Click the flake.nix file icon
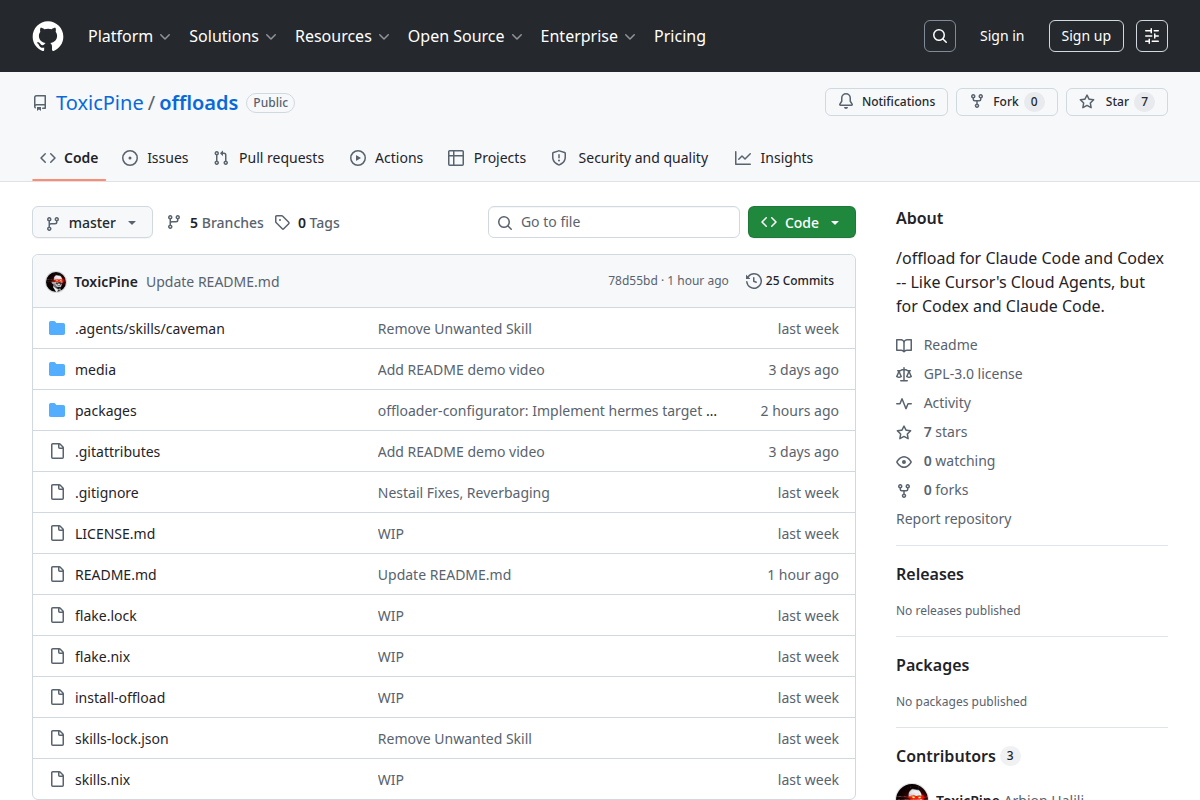 (57, 657)
